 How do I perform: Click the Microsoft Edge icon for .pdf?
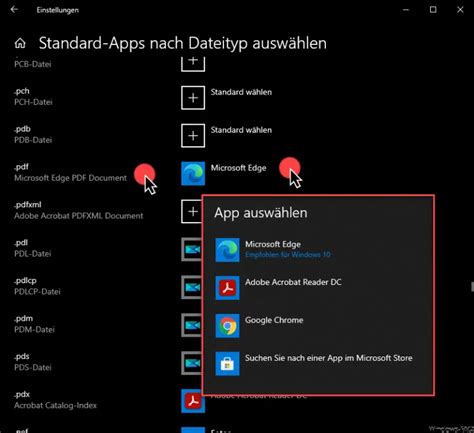(193, 173)
